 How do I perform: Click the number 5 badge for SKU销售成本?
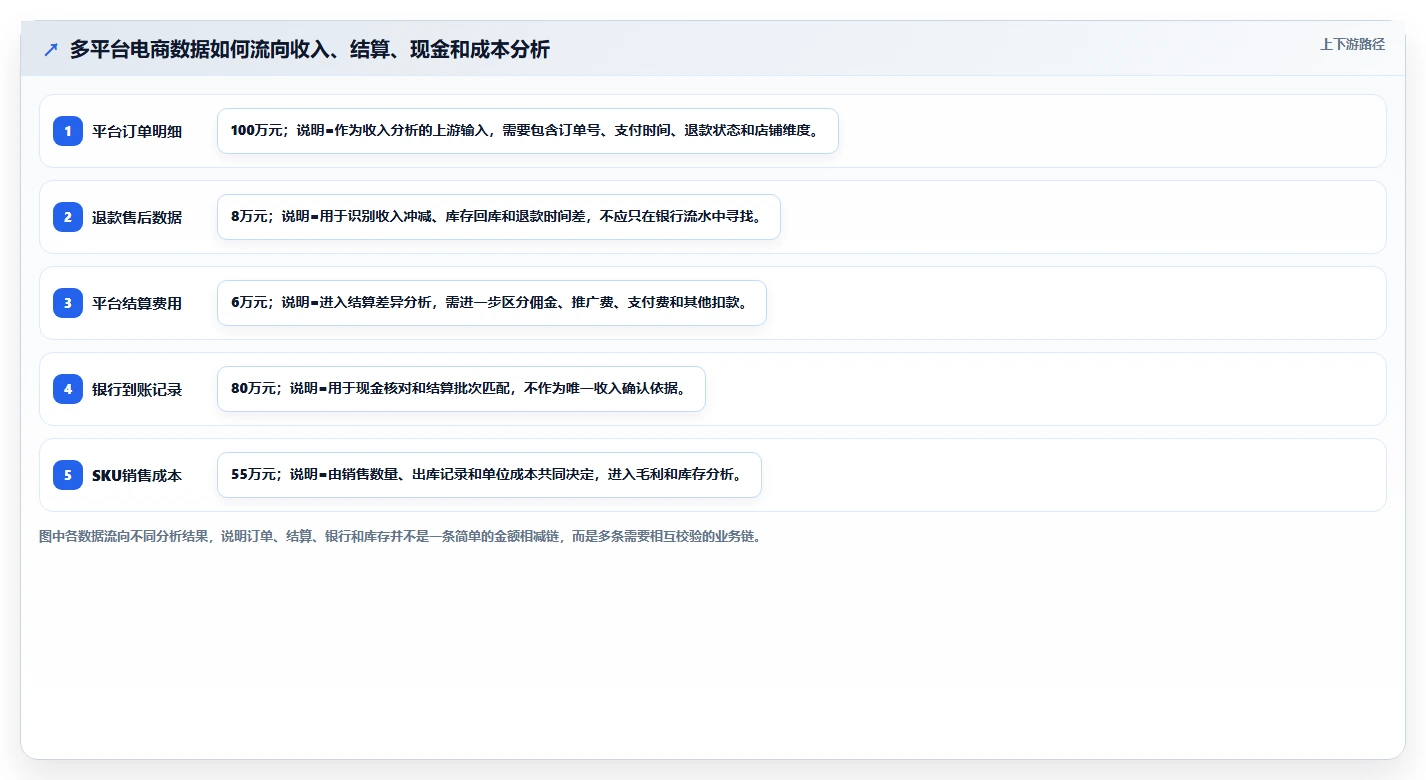point(68,475)
